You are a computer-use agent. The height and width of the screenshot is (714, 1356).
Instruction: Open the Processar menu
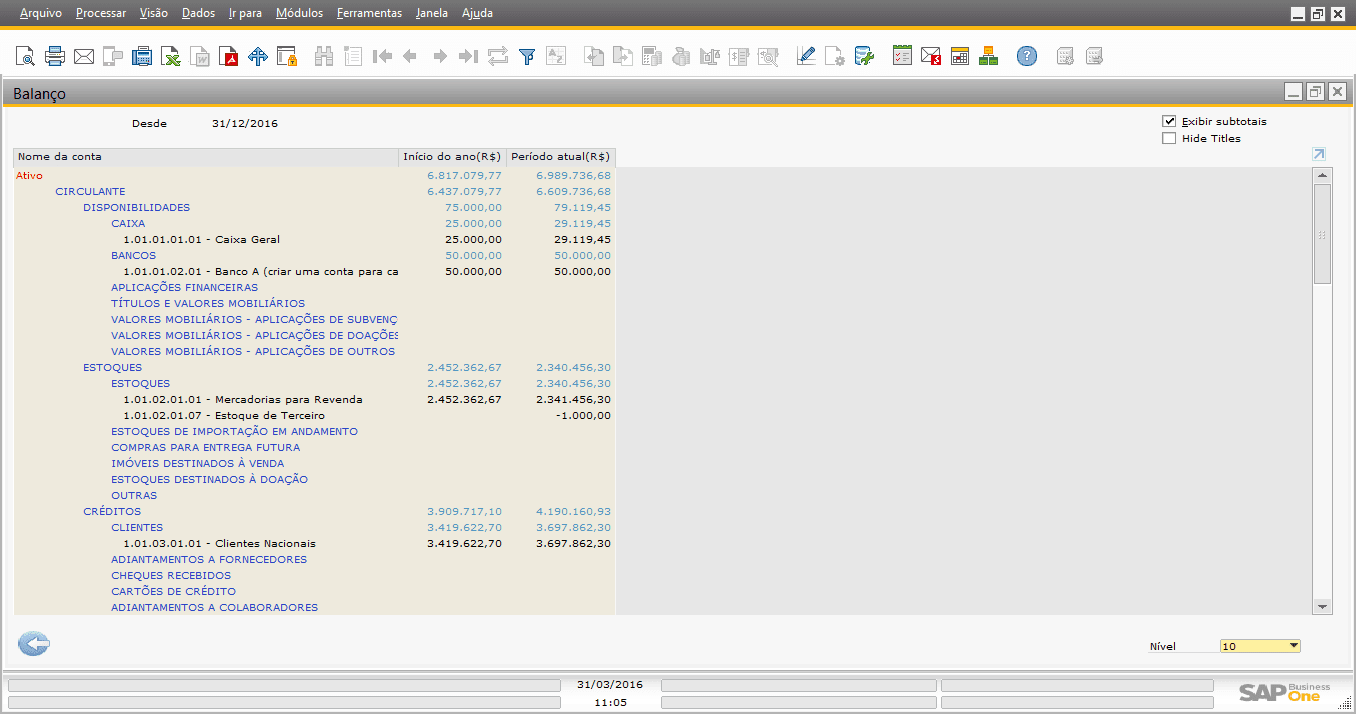(x=101, y=13)
